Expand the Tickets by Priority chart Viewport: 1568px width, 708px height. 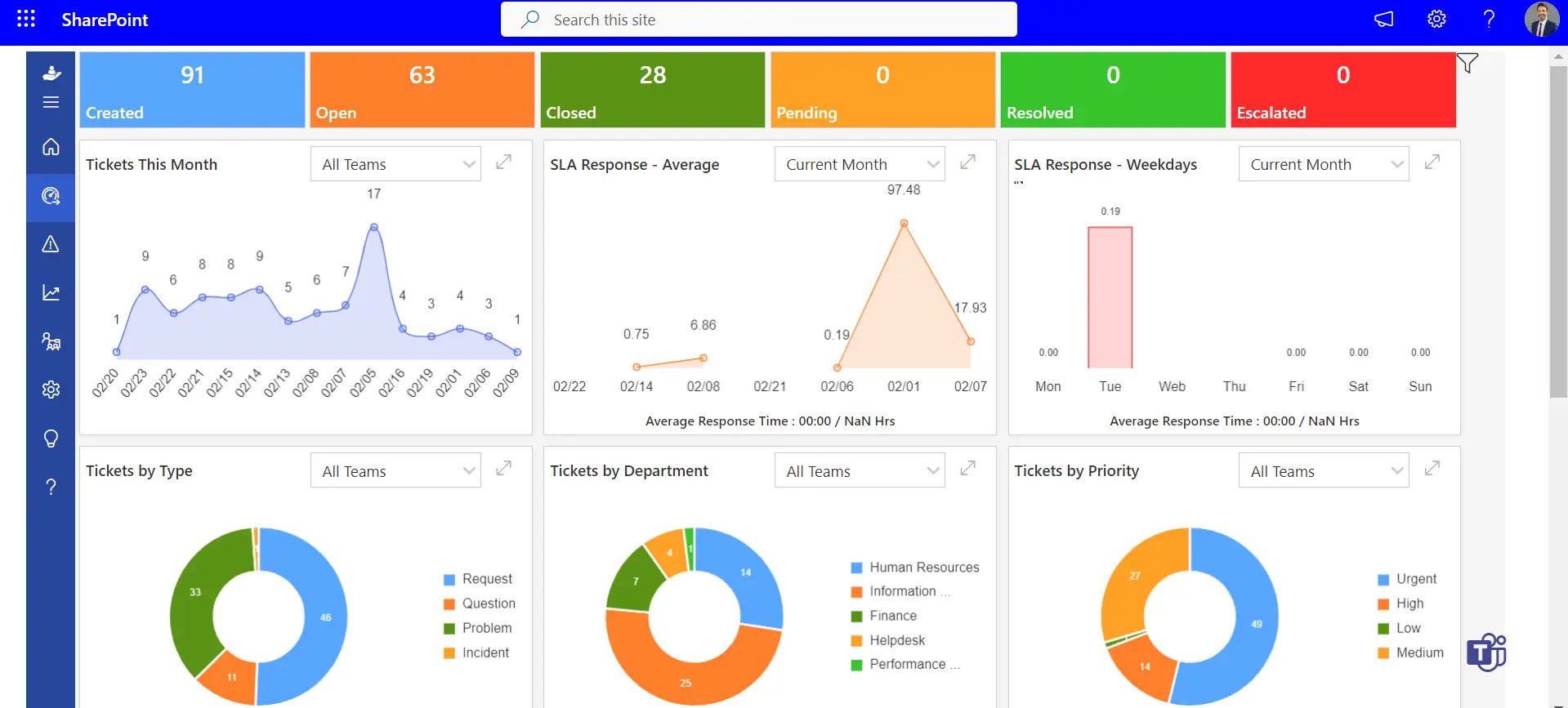pyautogui.click(x=1432, y=468)
